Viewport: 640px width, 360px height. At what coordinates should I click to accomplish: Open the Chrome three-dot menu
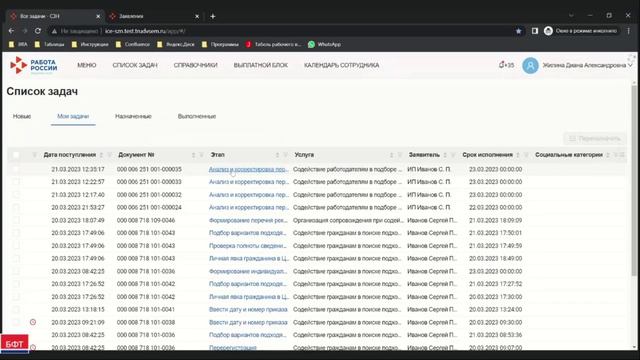coord(629,31)
